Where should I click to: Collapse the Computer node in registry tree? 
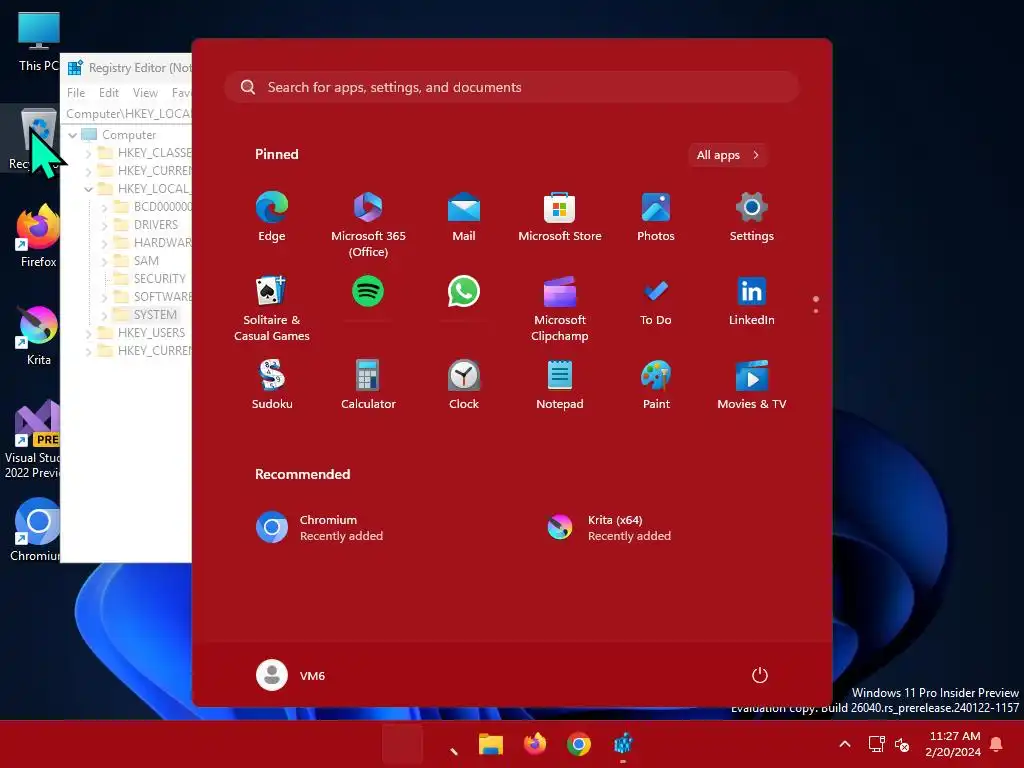(72, 135)
